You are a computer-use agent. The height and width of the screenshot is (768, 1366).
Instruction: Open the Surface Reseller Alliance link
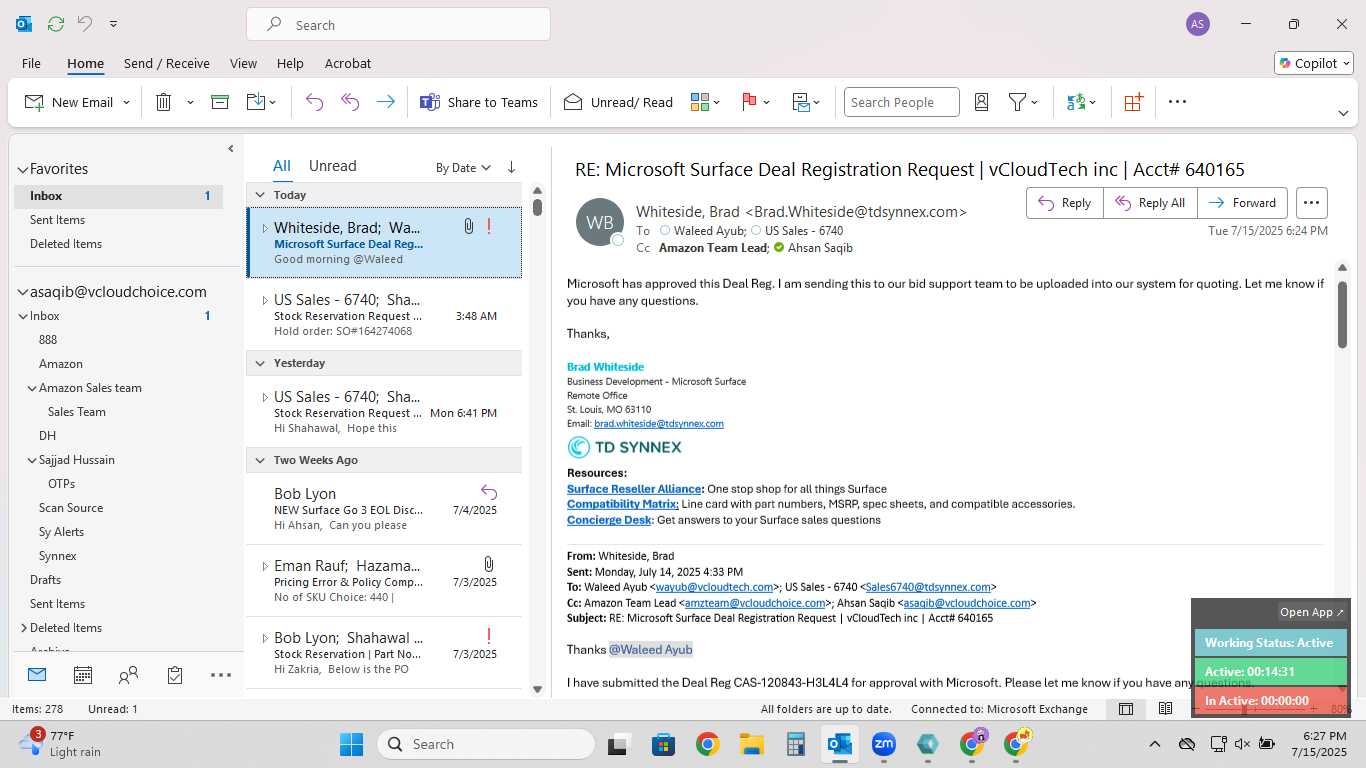tap(635, 489)
